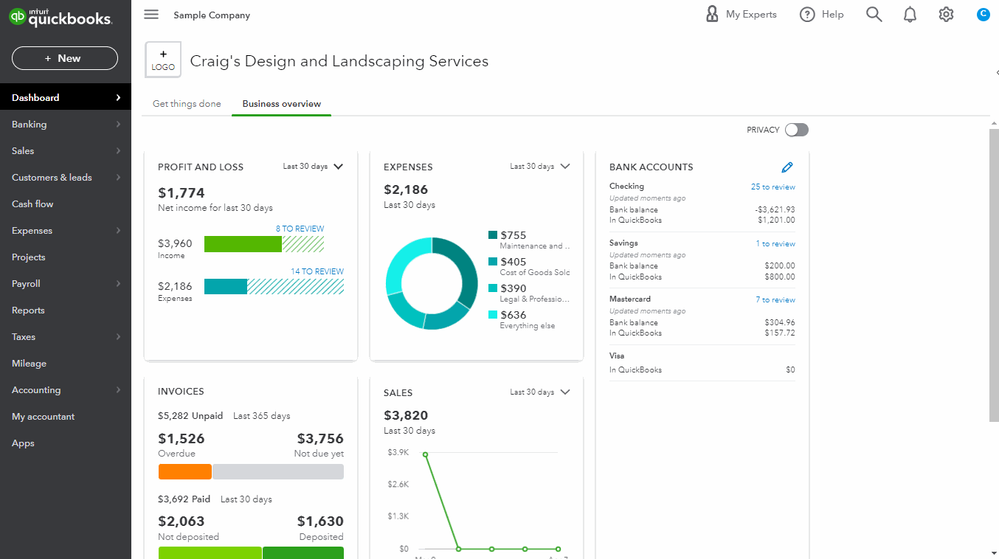Click the Help question mark icon
Screen dimensions: 999x559
808,14
